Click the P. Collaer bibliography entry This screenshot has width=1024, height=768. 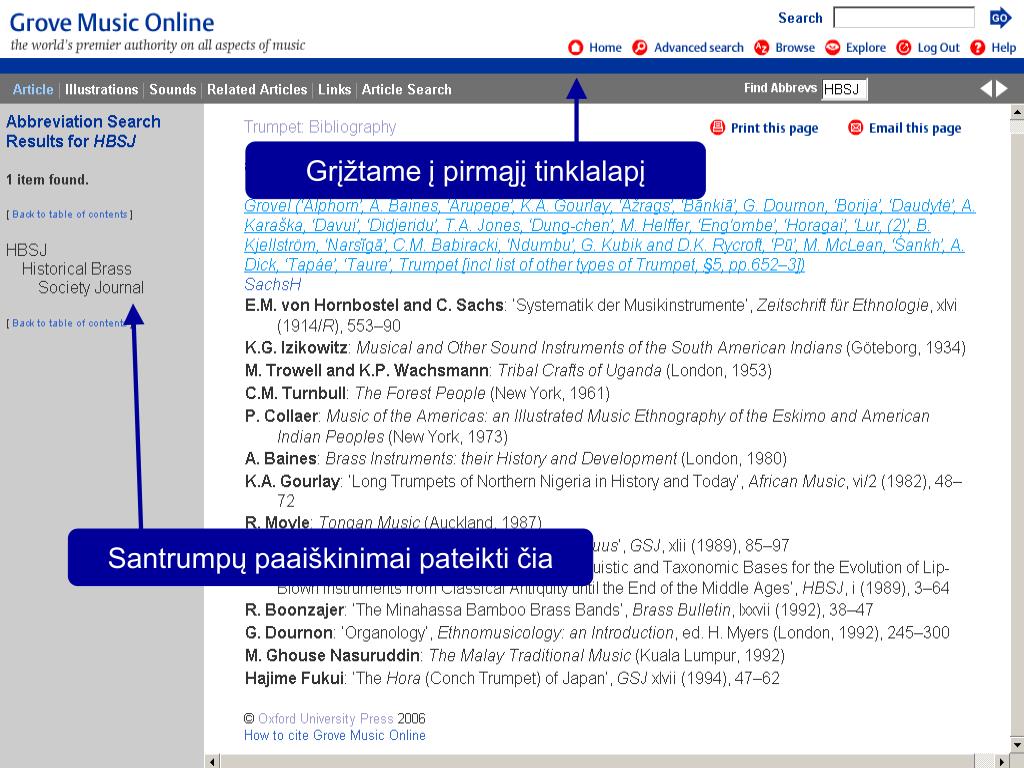click(587, 426)
